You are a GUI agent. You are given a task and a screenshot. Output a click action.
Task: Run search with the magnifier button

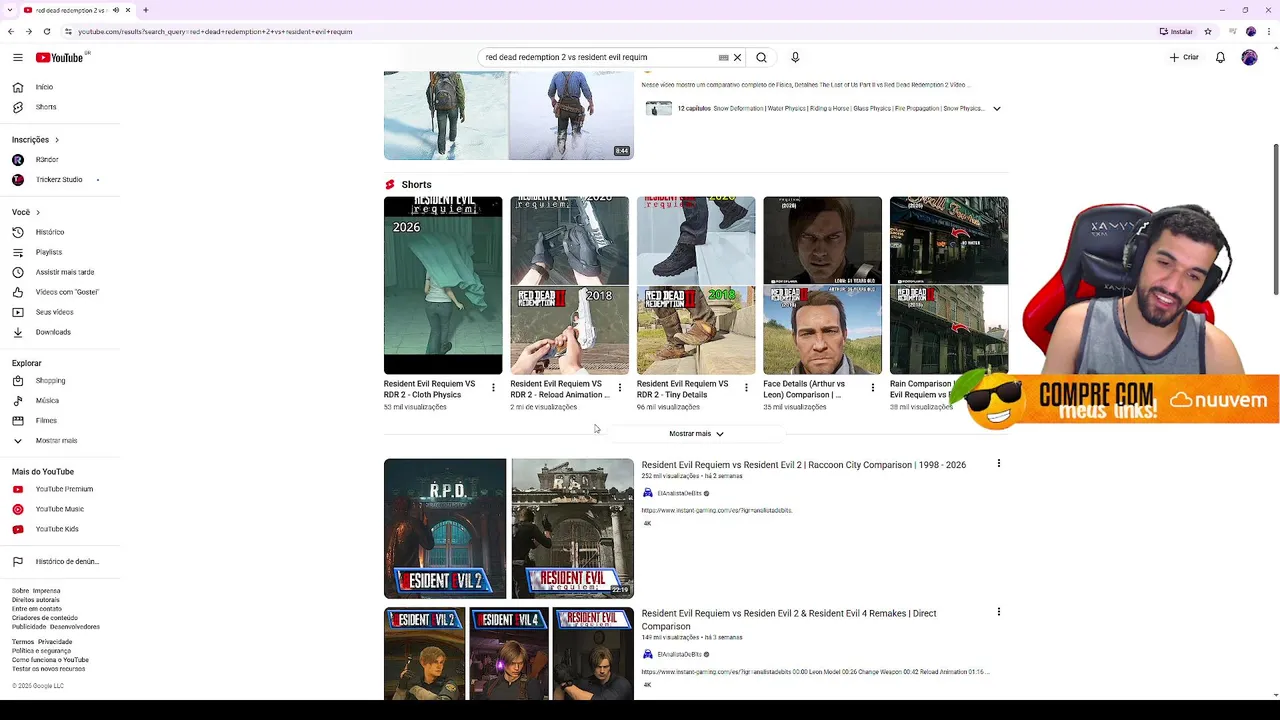761,57
